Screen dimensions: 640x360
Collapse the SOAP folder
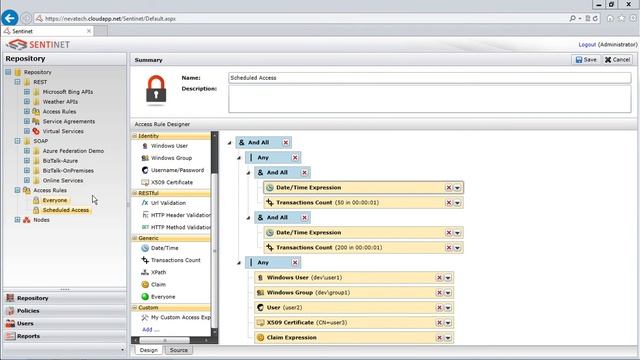coord(18,141)
